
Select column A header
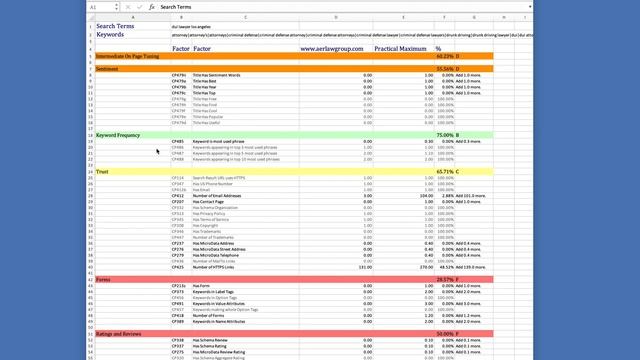[x=133, y=18]
